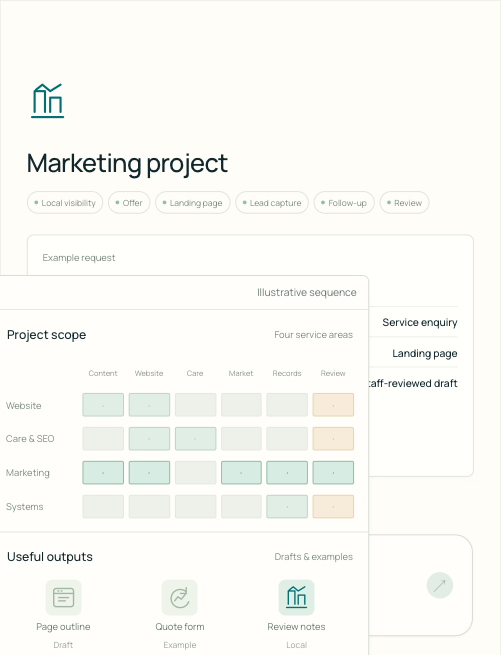Select the Local visibility chip
Screen dimensions: 501x655
click(65, 203)
